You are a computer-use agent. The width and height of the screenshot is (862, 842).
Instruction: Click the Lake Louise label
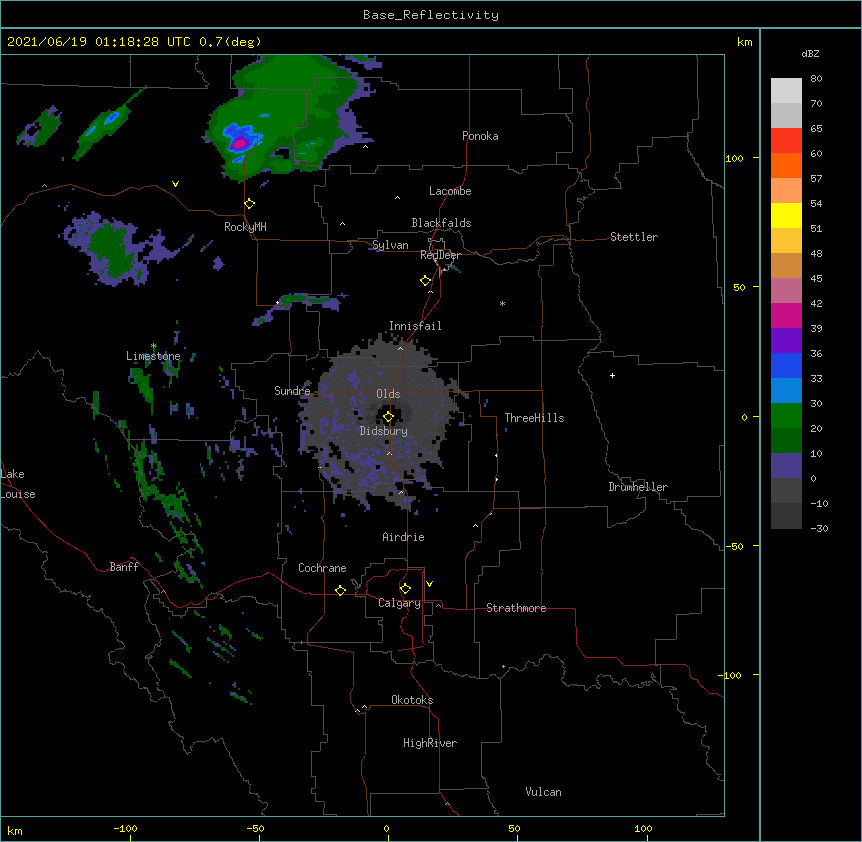pos(18,484)
